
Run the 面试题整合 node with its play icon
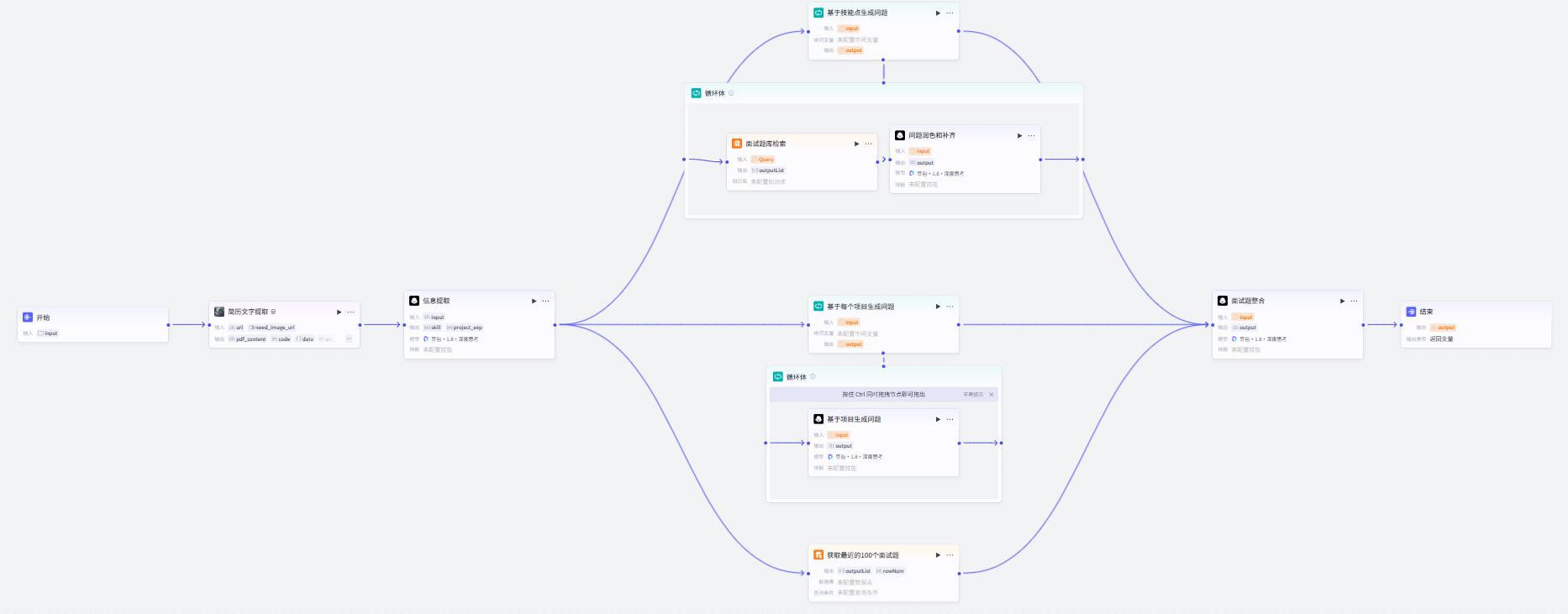1342,301
